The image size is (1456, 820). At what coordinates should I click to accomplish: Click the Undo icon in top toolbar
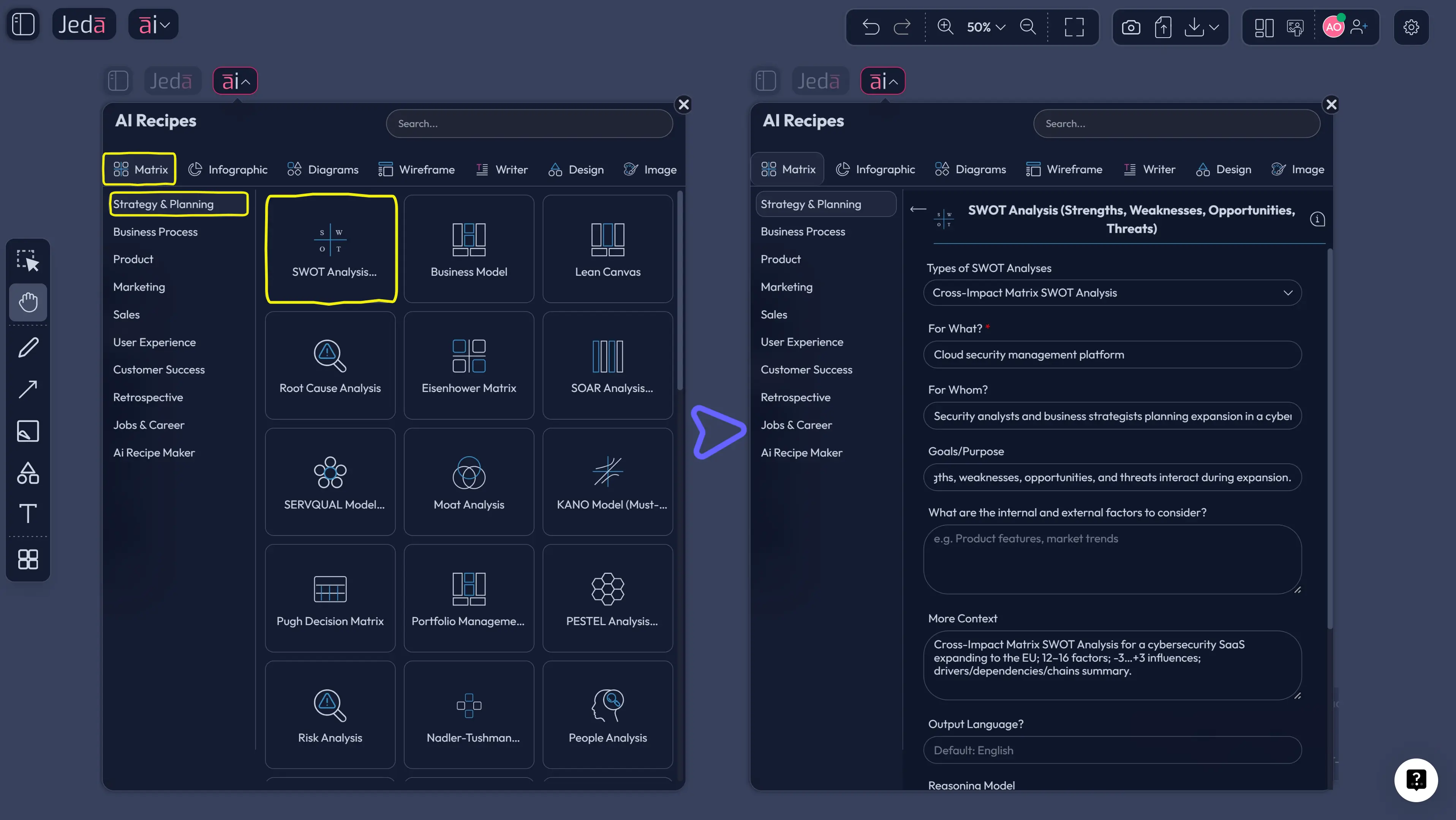point(870,27)
